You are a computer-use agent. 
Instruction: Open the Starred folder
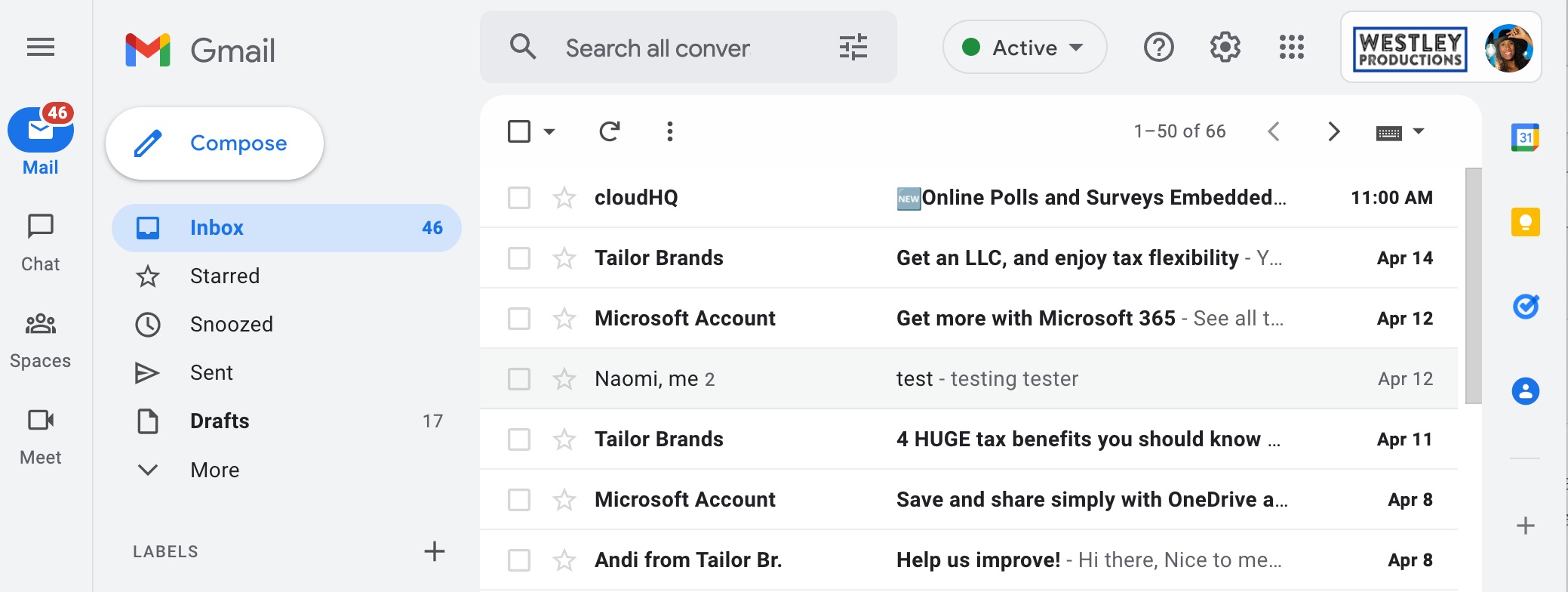click(287, 276)
